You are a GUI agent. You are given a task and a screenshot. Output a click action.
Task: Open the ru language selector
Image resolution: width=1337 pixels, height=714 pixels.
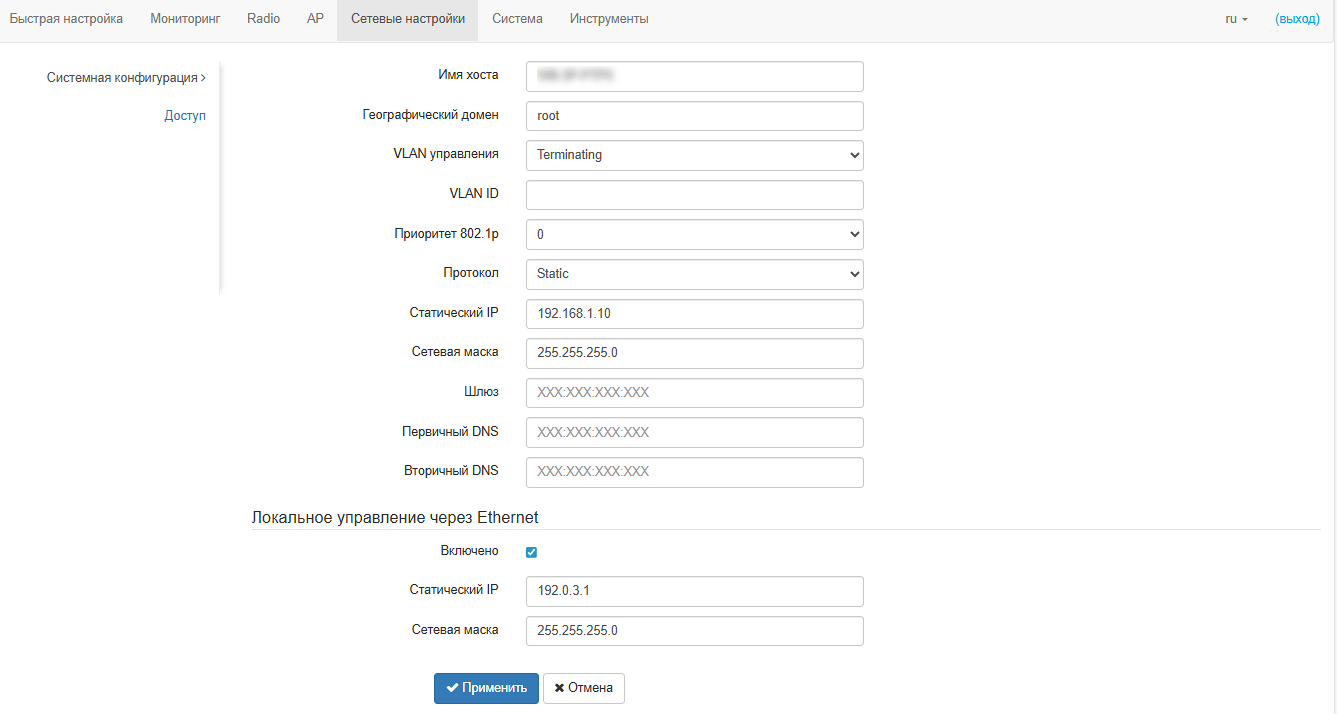pyautogui.click(x=1236, y=19)
